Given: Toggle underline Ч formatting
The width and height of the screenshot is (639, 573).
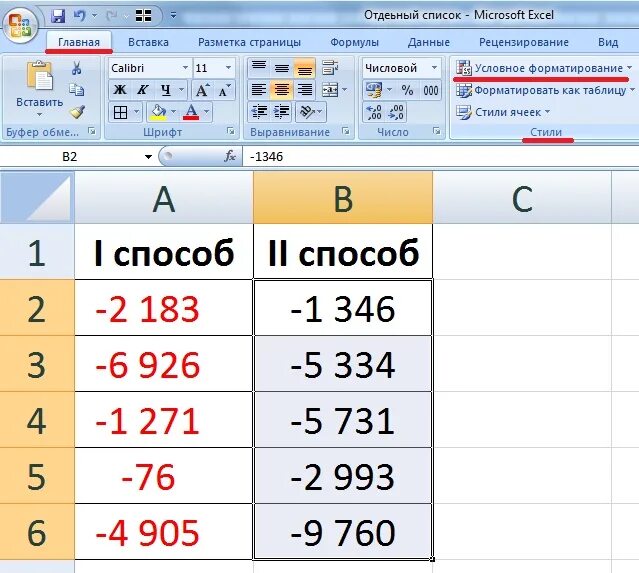Looking at the screenshot, I should click(x=165, y=90).
